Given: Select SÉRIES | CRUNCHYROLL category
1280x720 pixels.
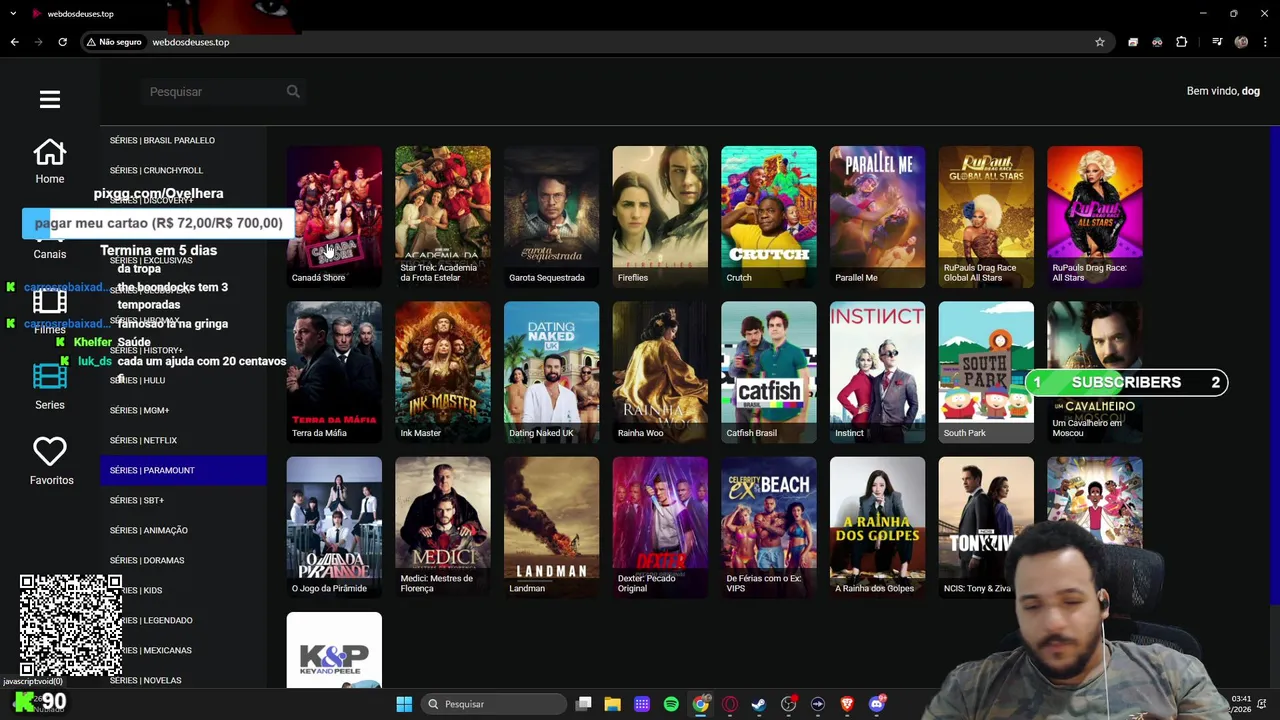Looking at the screenshot, I should (183, 170).
